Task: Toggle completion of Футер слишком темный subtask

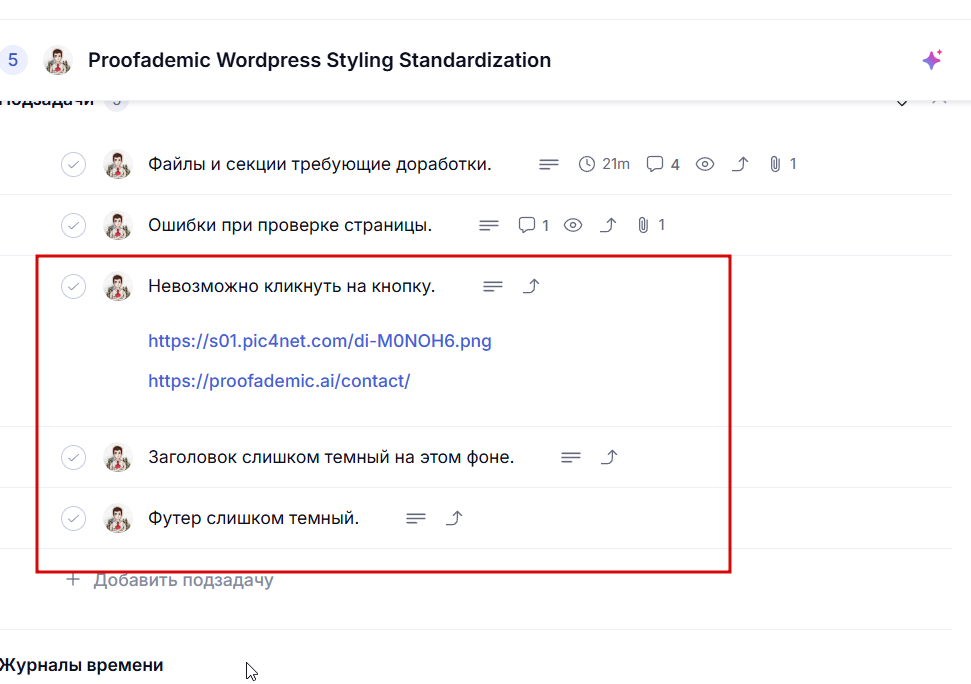Action: click(73, 518)
